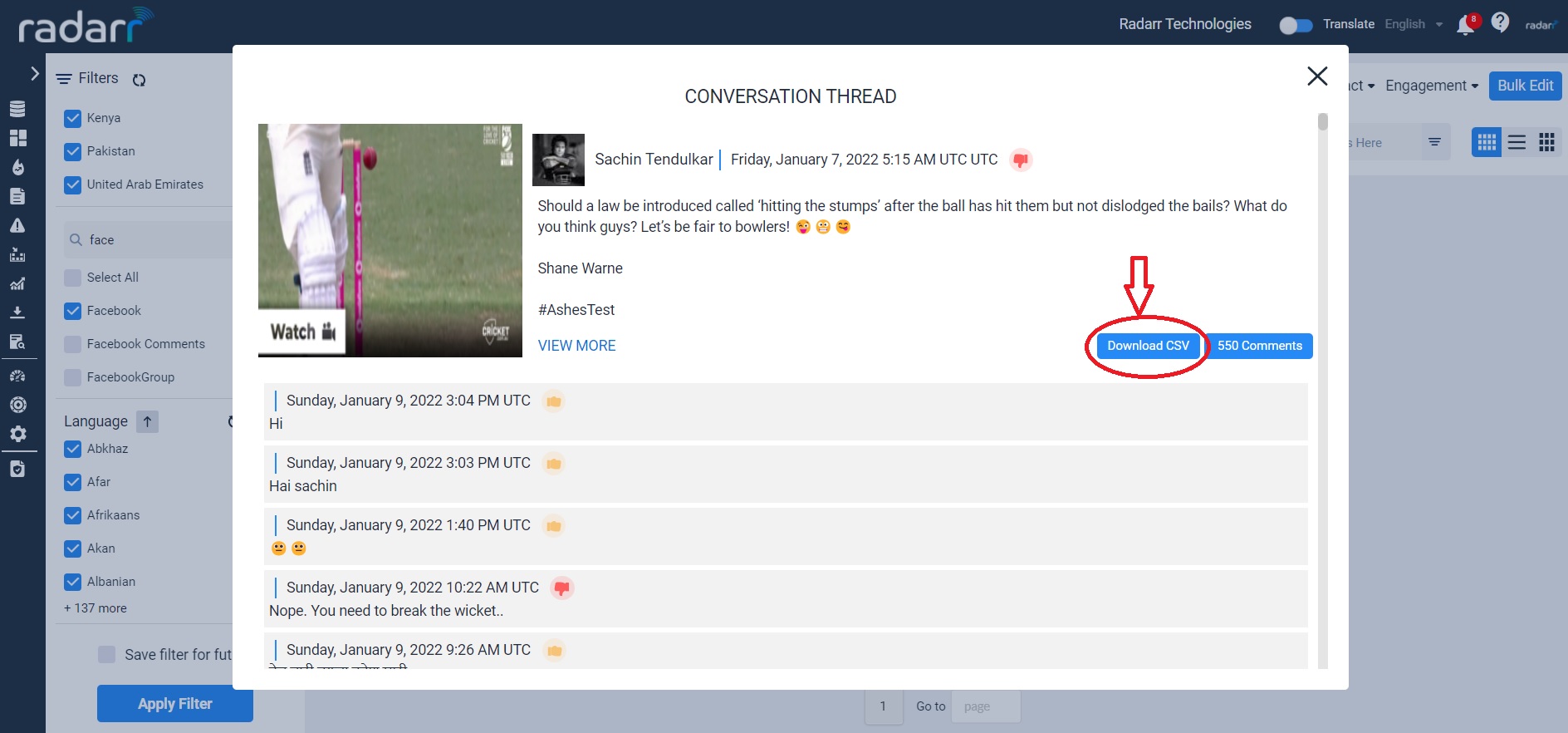Open the speedometer gauge sidebar icon
1568x733 pixels.
click(x=17, y=376)
